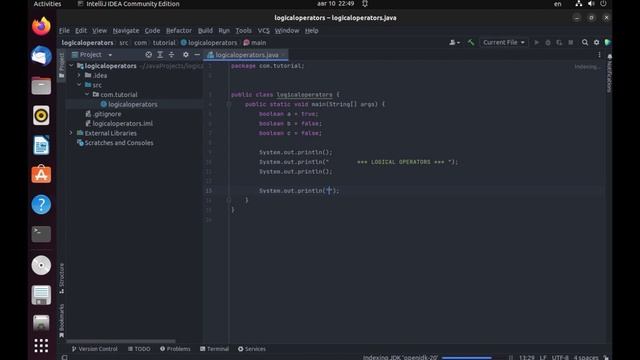
Task: Open the Build menu
Action: [205, 31]
